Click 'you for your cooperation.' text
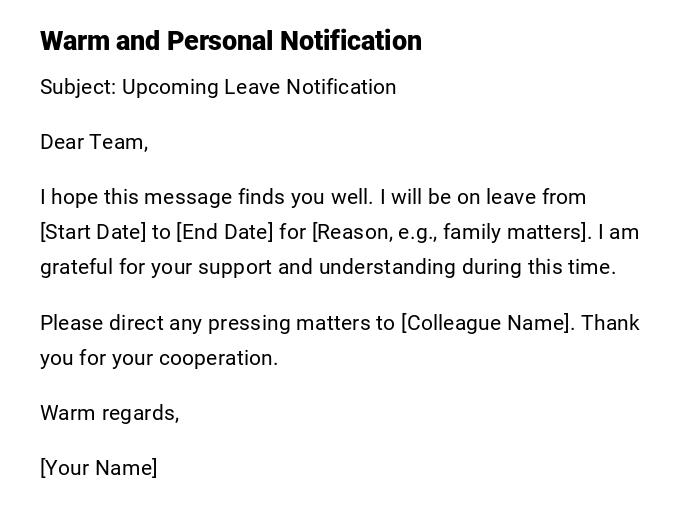Screen dimensions: 700x530 (159, 358)
